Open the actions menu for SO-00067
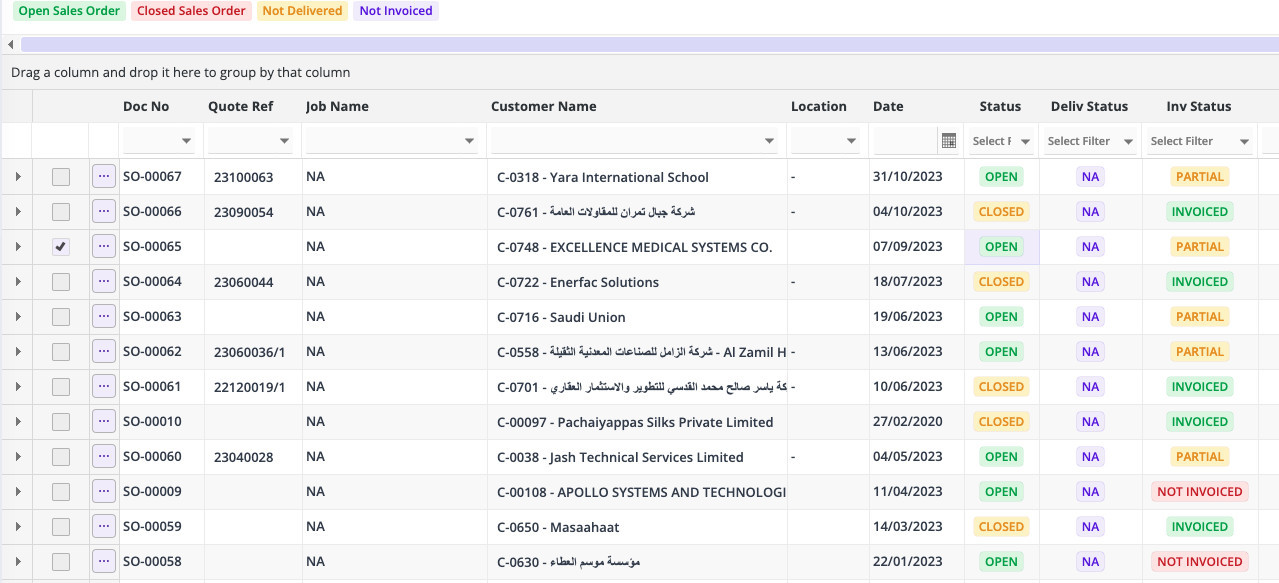This screenshot has width=1279, height=583. click(104, 177)
